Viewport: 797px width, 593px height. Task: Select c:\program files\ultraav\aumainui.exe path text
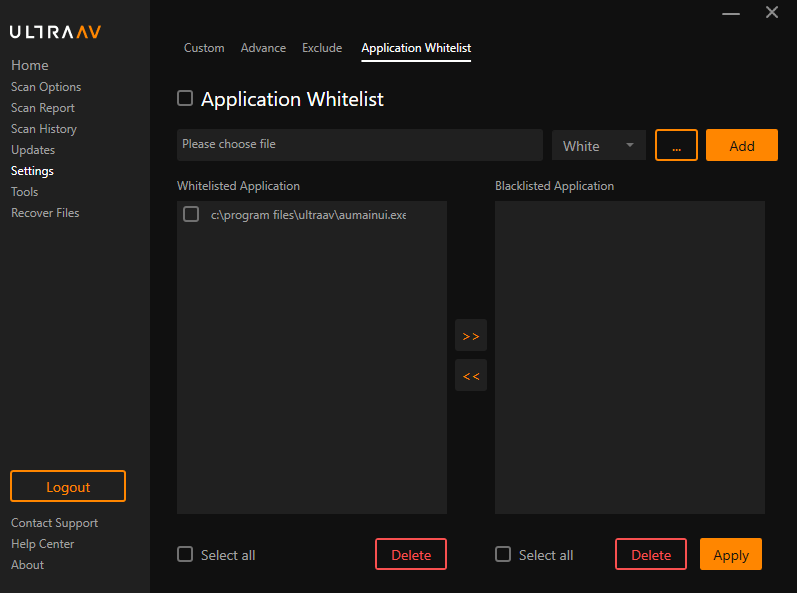[x=309, y=215]
